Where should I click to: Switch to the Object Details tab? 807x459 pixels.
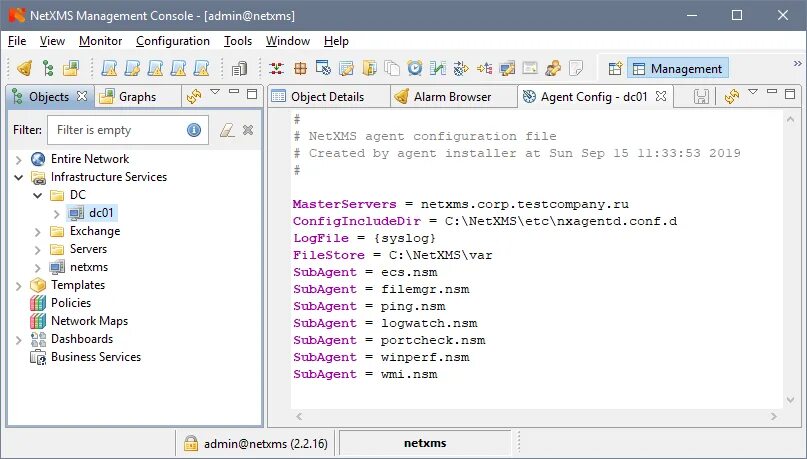click(327, 97)
